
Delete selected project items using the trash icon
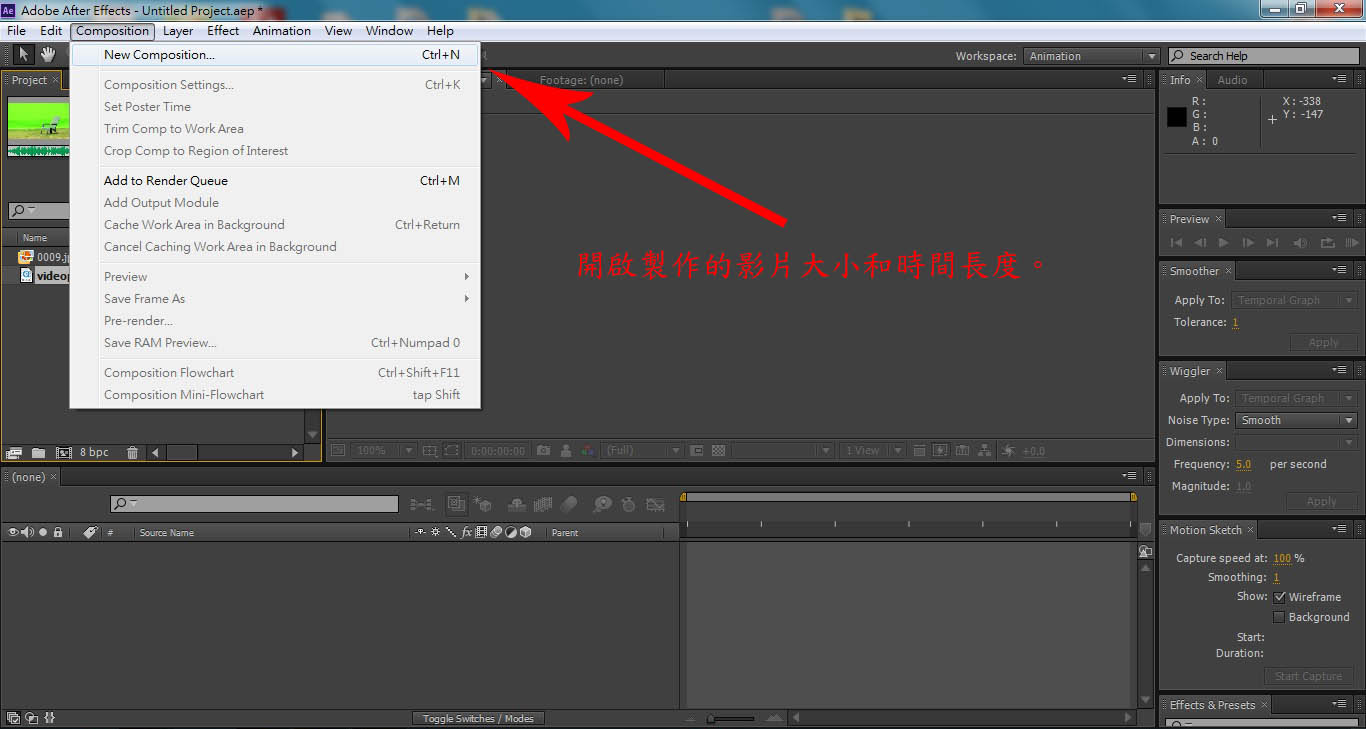pyautogui.click(x=132, y=453)
